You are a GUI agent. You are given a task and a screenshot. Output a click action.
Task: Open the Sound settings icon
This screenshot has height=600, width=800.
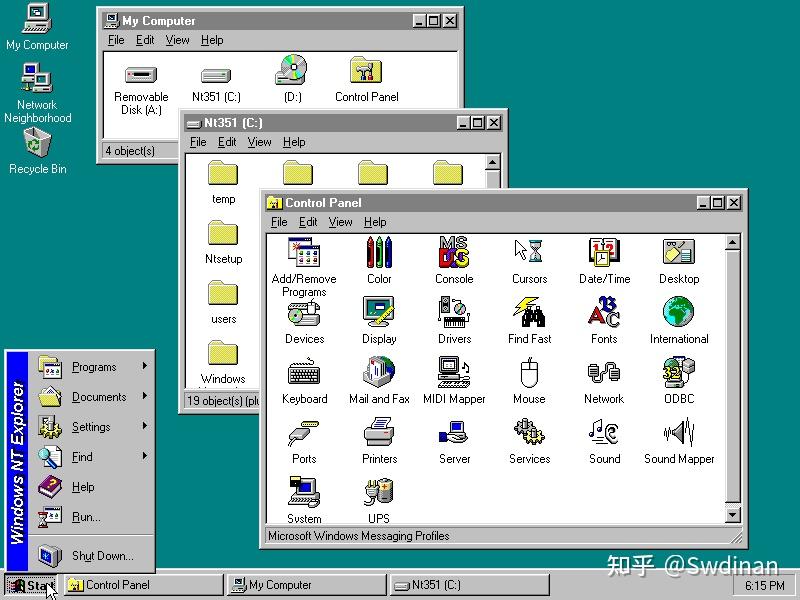(x=604, y=434)
